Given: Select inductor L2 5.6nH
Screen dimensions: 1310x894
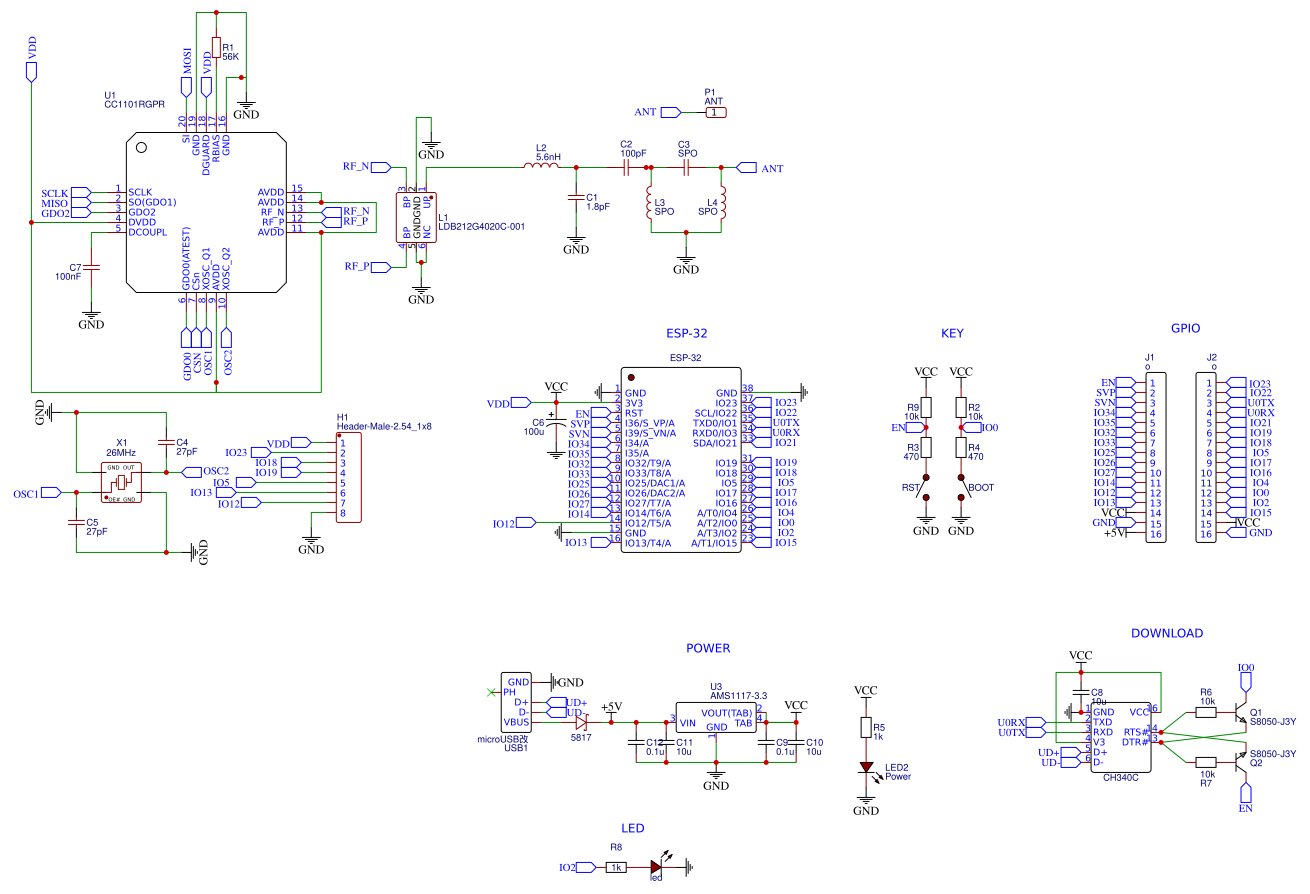Looking at the screenshot, I should [x=542, y=168].
